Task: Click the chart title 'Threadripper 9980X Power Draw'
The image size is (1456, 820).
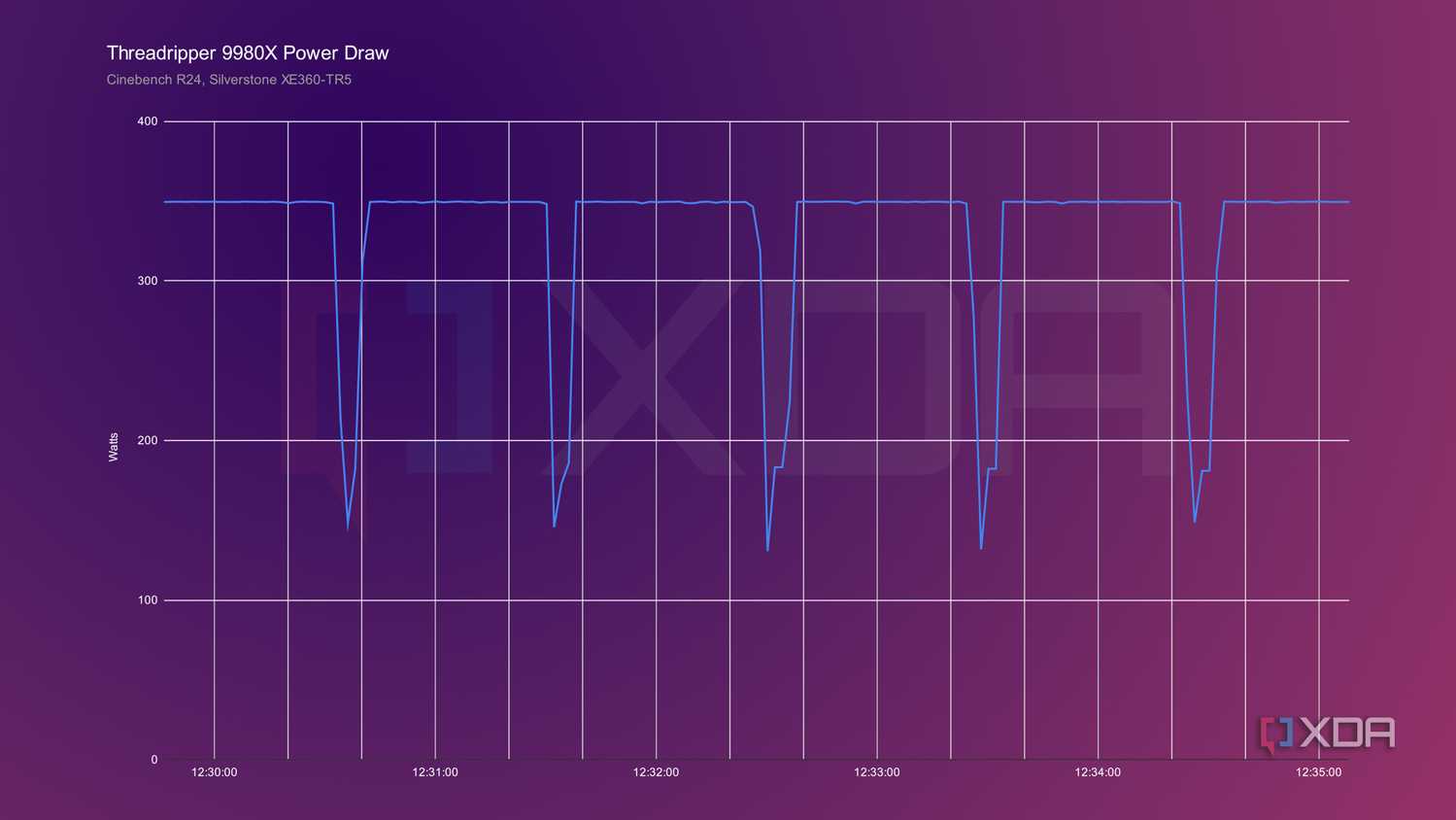Action: coord(248,53)
